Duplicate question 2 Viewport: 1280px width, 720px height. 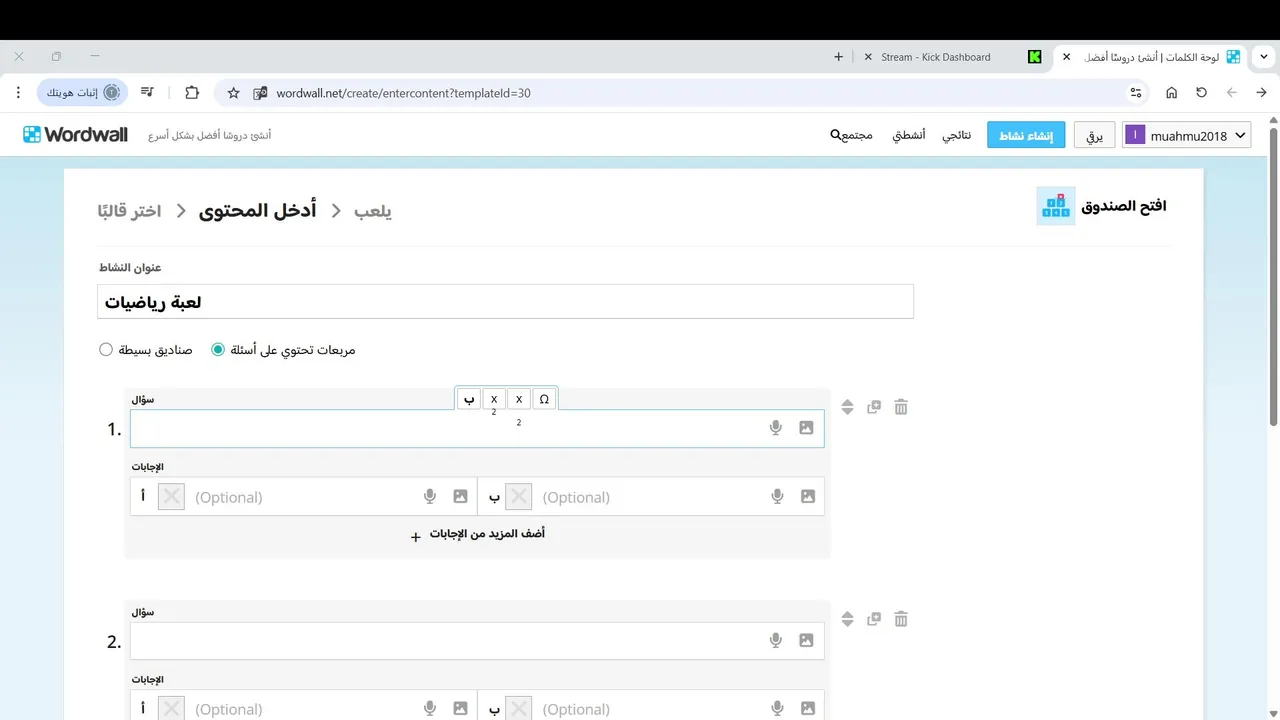pyautogui.click(x=874, y=619)
